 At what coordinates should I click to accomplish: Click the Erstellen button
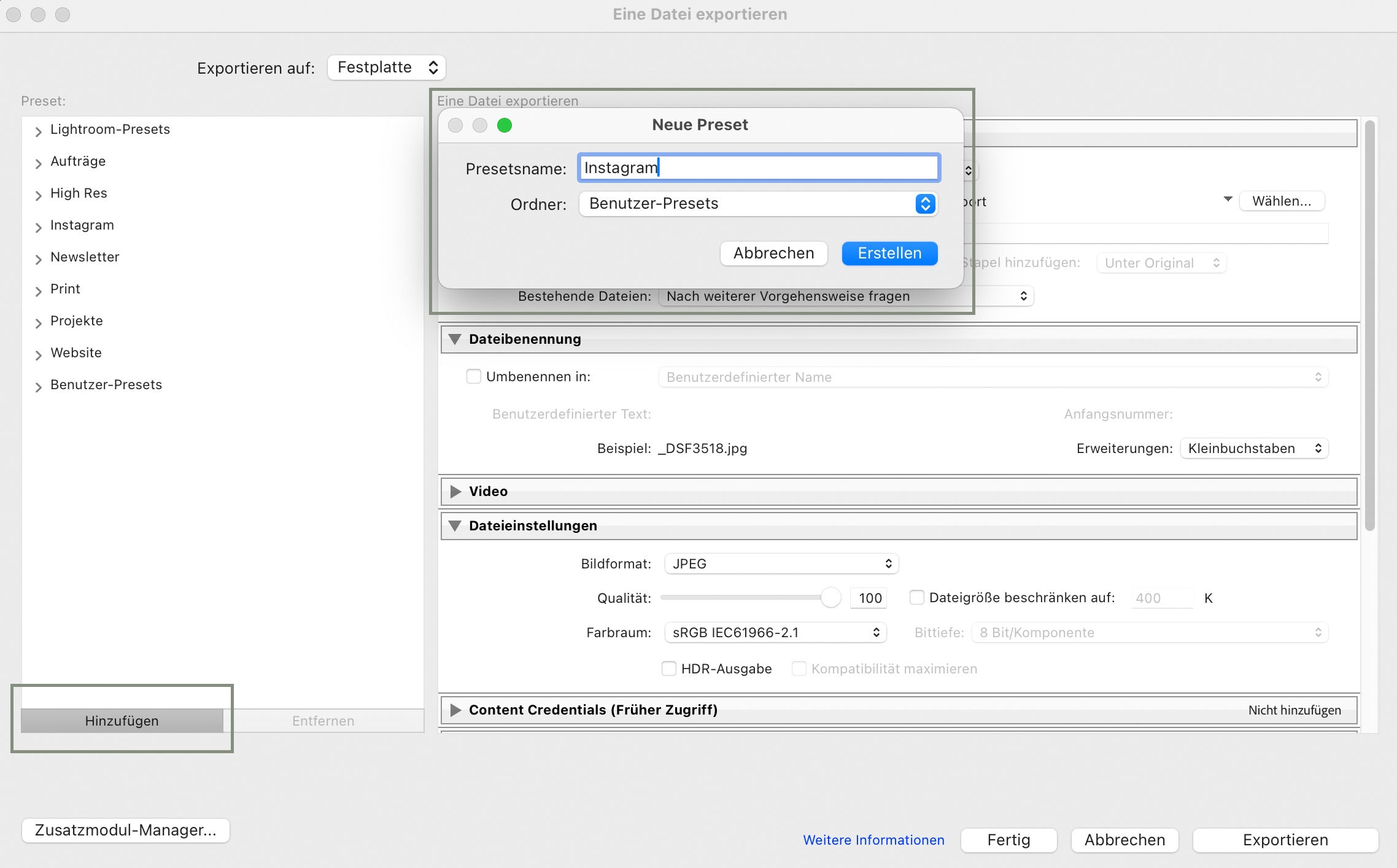point(889,254)
